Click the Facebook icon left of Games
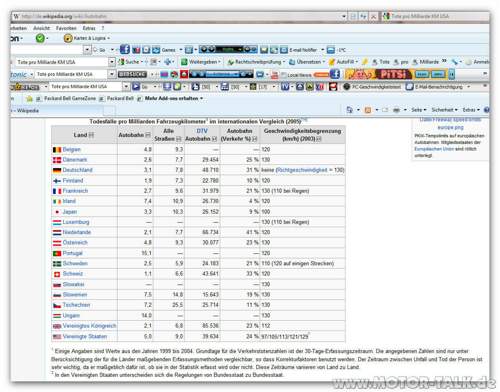The image size is (500, 392). [125, 49]
